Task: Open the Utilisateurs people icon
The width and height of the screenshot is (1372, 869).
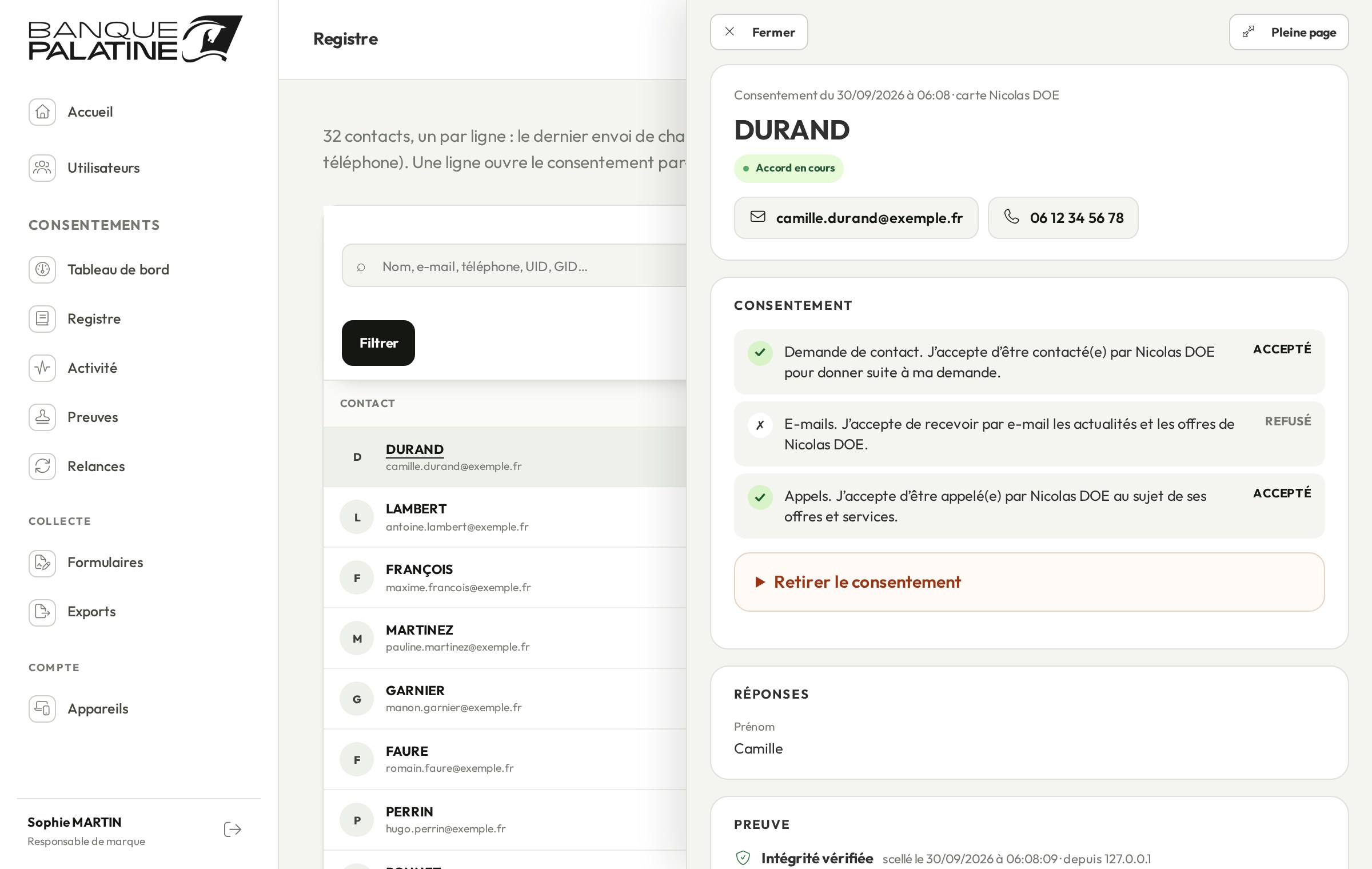Action: (x=42, y=168)
